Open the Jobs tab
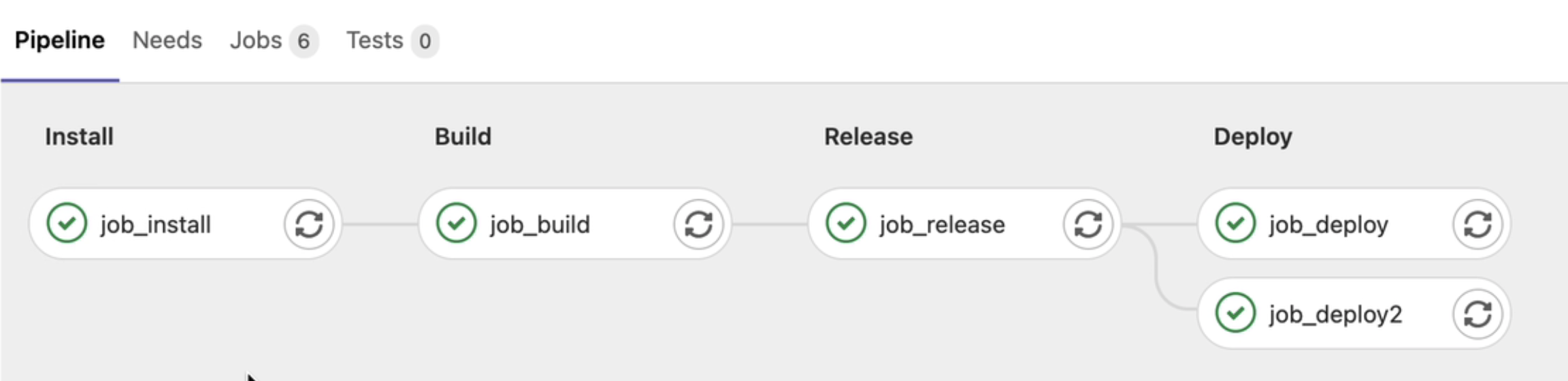Viewport: 1568px width, 381px height. tap(256, 41)
